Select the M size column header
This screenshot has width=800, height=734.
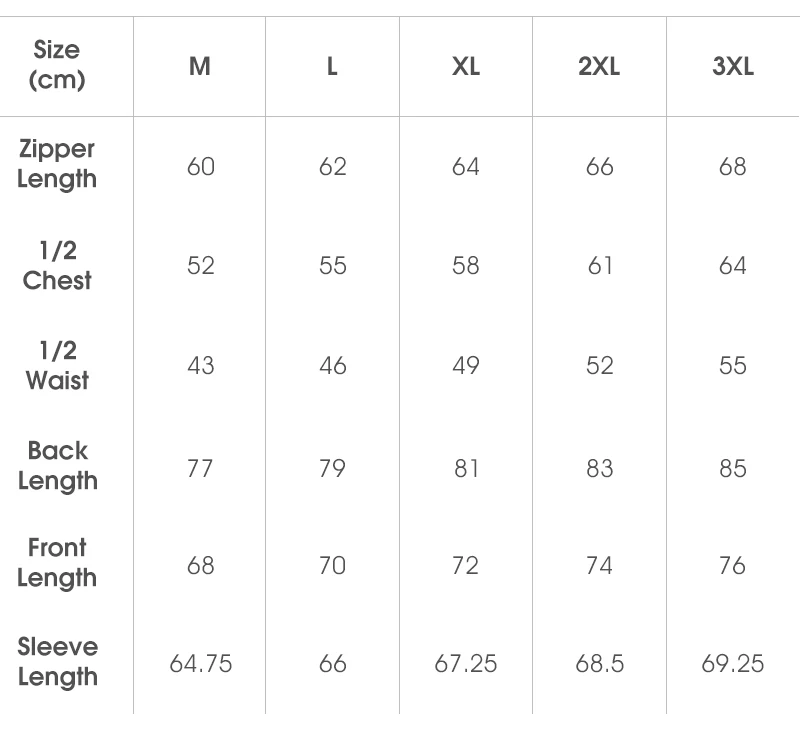(x=199, y=66)
